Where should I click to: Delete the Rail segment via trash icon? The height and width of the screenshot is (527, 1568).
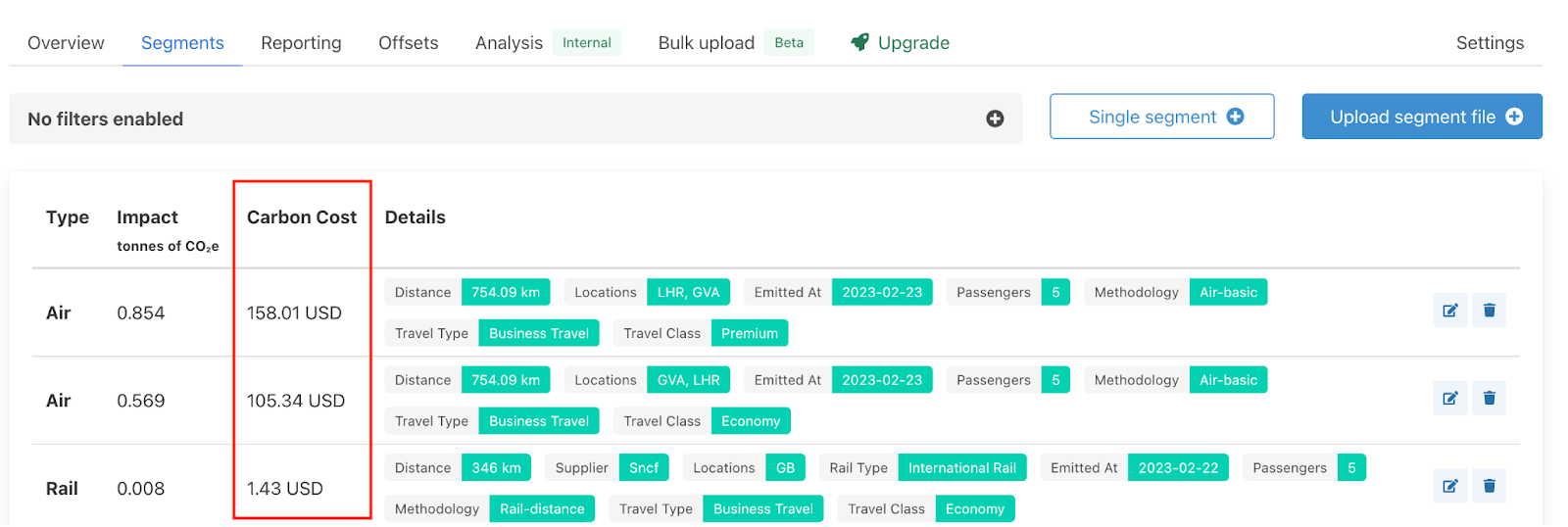pyautogui.click(x=1489, y=486)
